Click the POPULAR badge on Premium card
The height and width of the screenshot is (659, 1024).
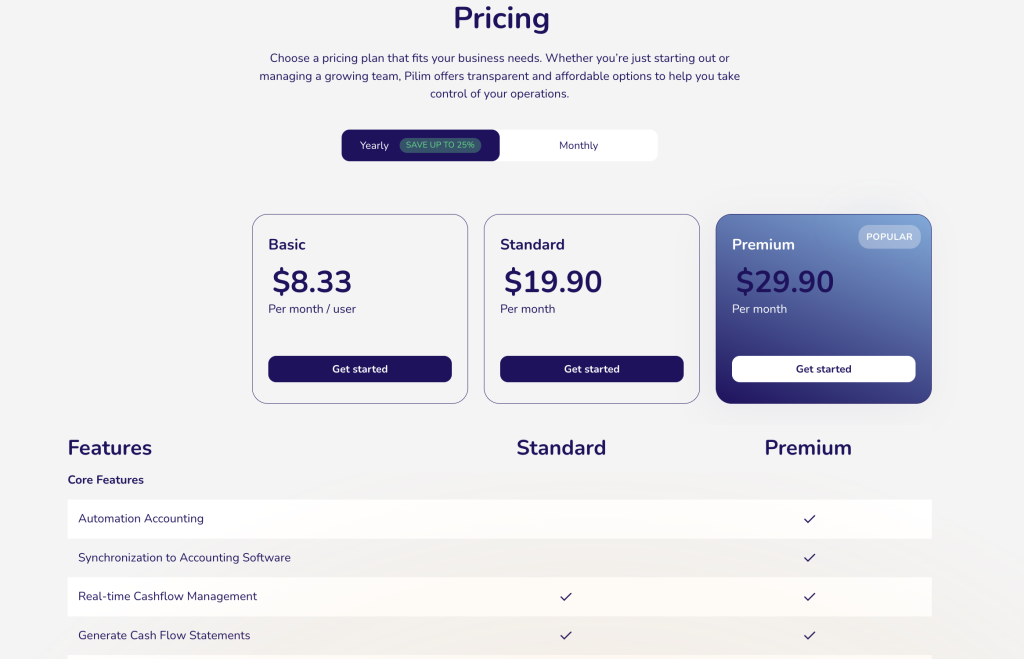[889, 237]
